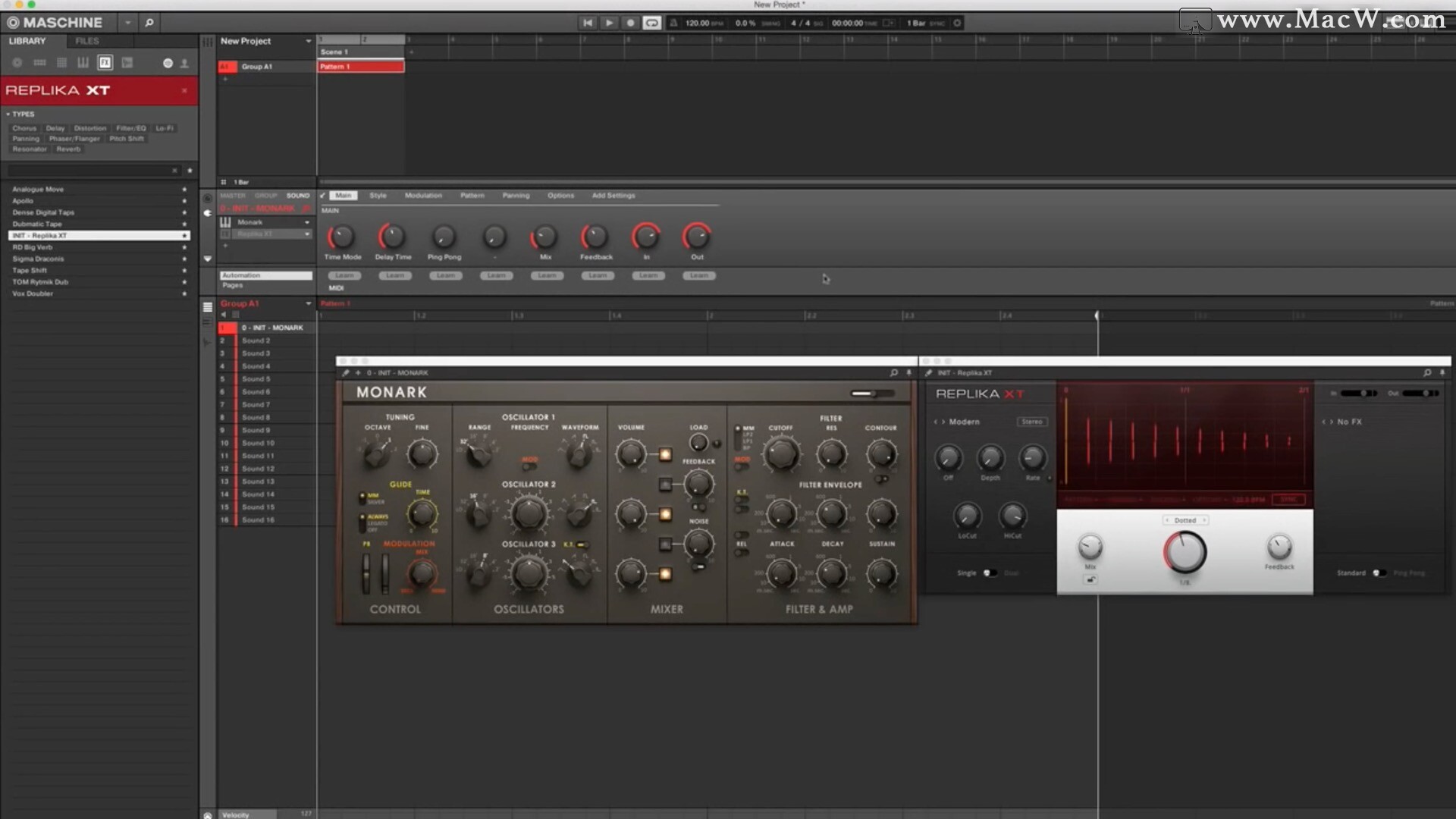Toggle the Mix lock icon in Replika
The height and width of the screenshot is (819, 1456).
[1090, 580]
